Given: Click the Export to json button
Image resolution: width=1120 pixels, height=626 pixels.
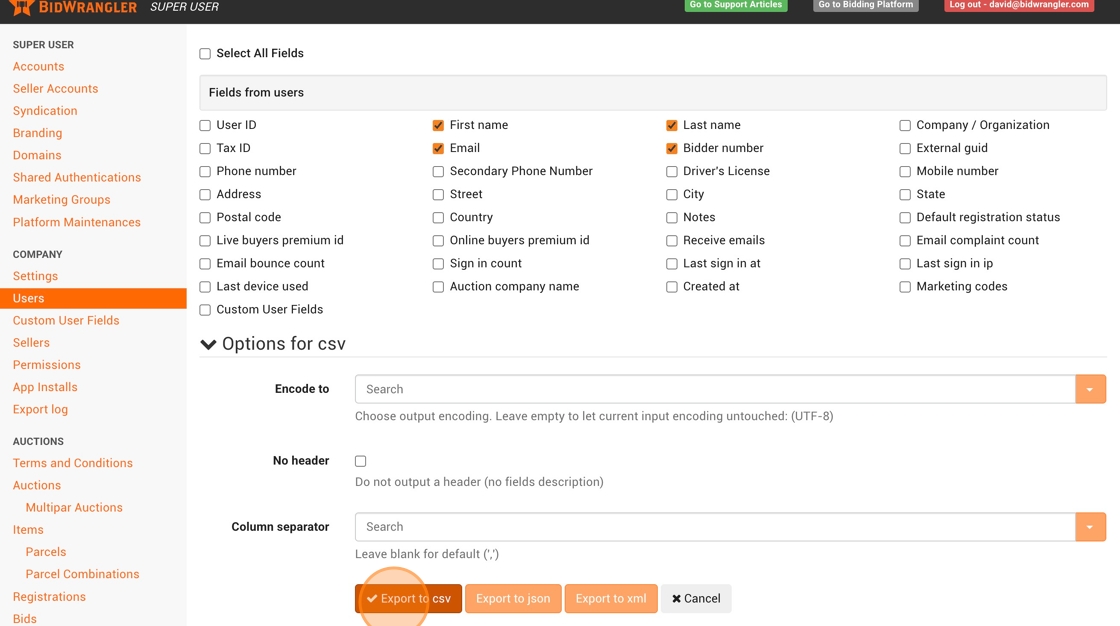Looking at the screenshot, I should pos(512,598).
